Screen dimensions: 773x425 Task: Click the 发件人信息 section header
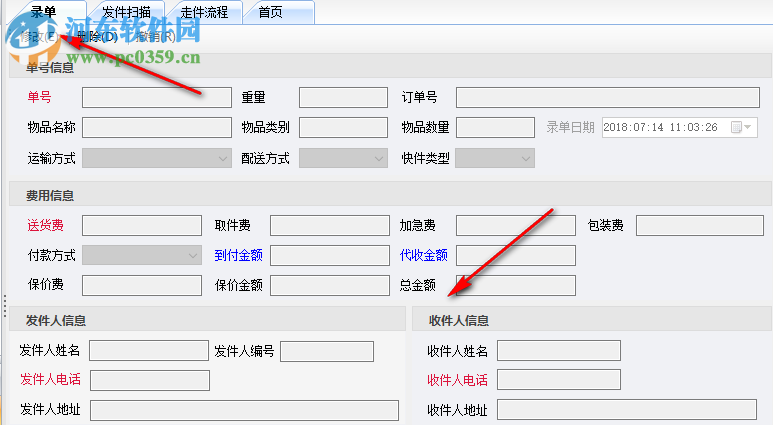pos(208,319)
